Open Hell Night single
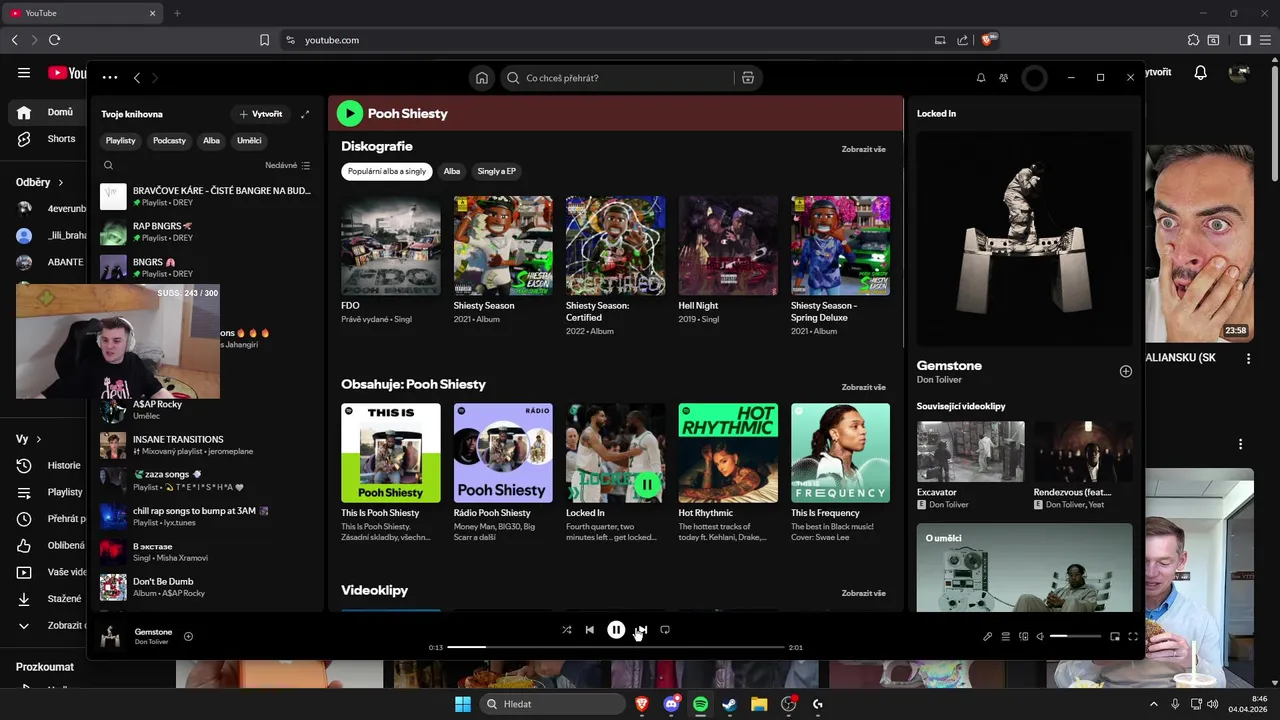This screenshot has width=1280, height=720. [728, 246]
